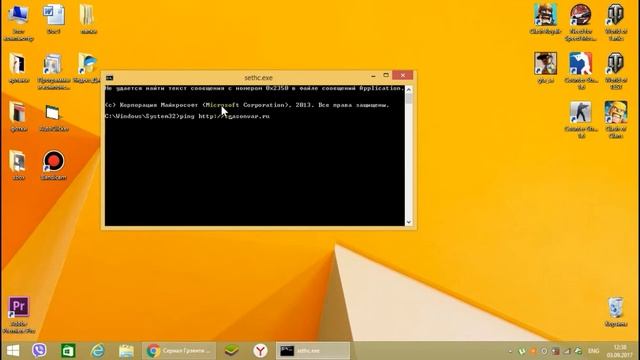
Task: Open the taskbar clock and date
Action: (x=620, y=351)
